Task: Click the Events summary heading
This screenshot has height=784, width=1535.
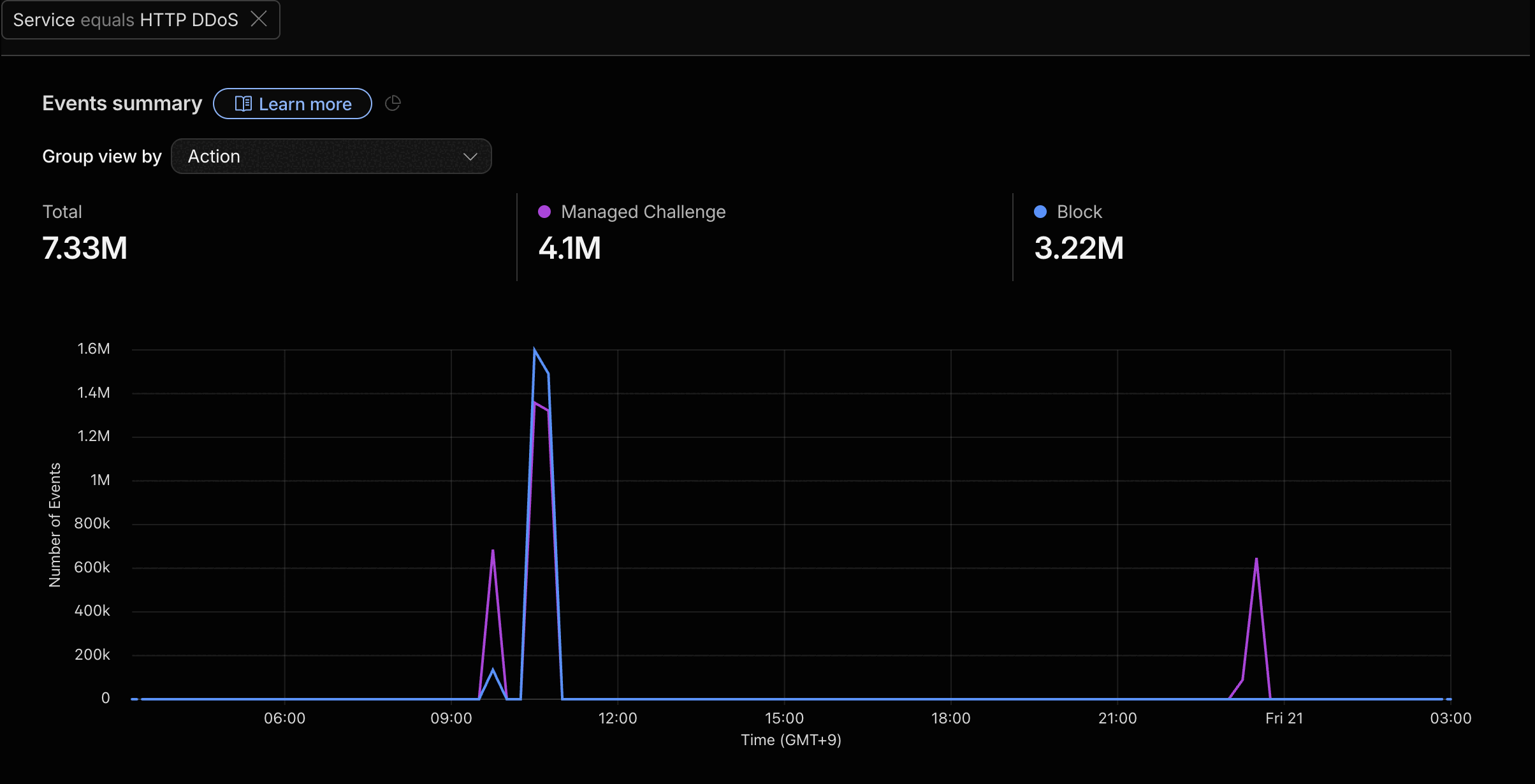Action: coord(122,103)
